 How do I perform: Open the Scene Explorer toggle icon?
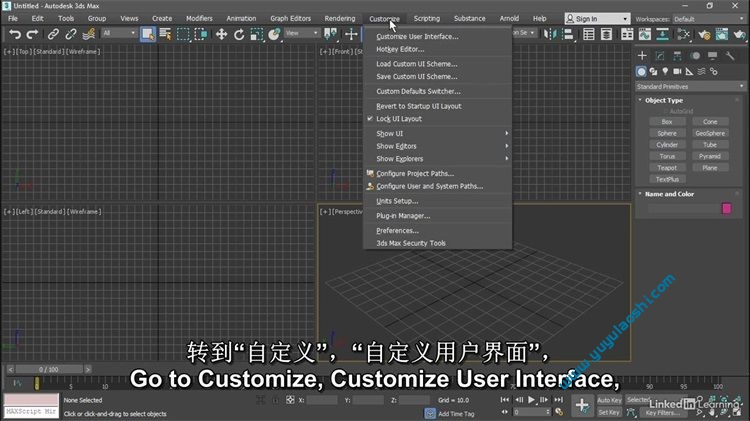(x=589, y=34)
